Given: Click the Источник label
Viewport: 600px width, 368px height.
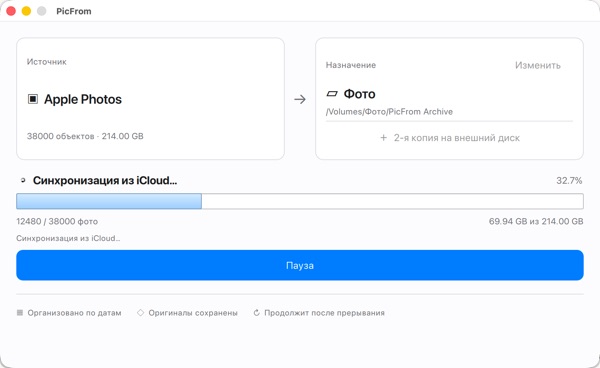Looking at the screenshot, I should click(47, 62).
